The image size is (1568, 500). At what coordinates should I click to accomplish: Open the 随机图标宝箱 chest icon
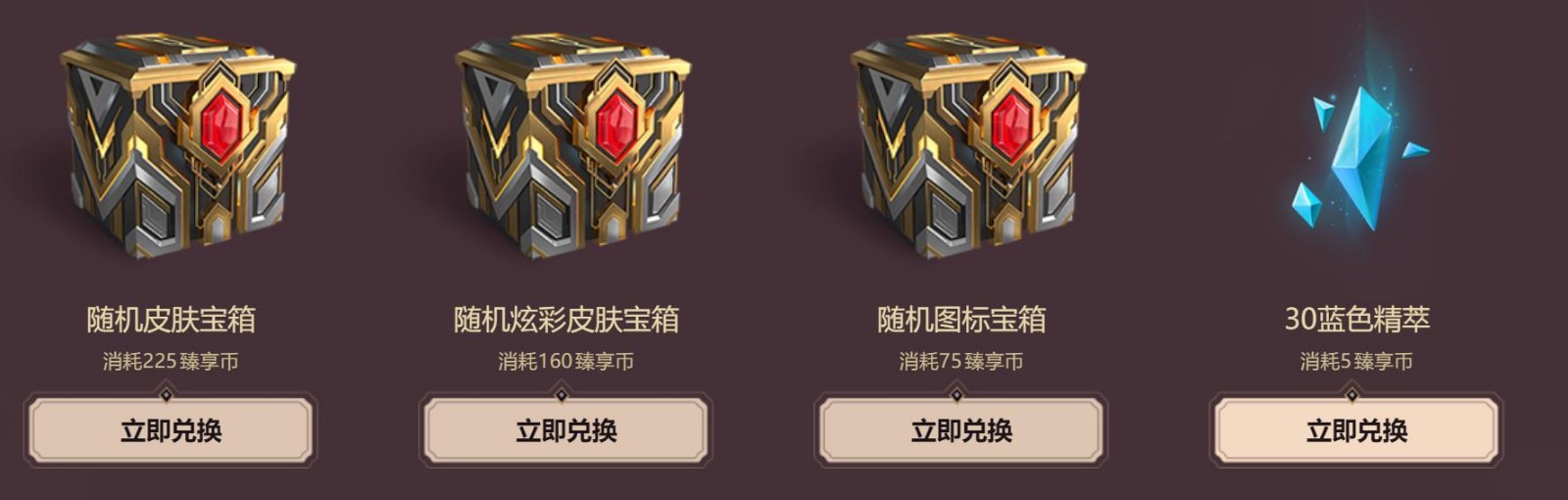[967, 146]
